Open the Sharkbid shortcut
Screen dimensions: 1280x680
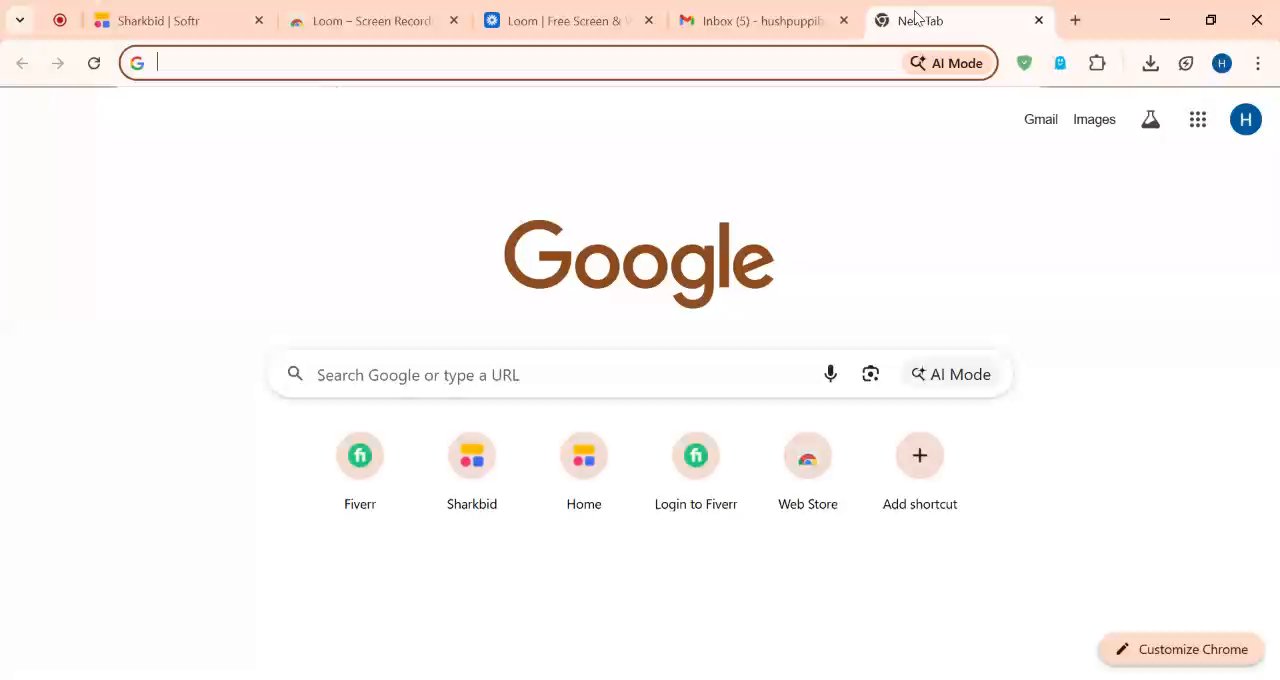(x=472, y=472)
